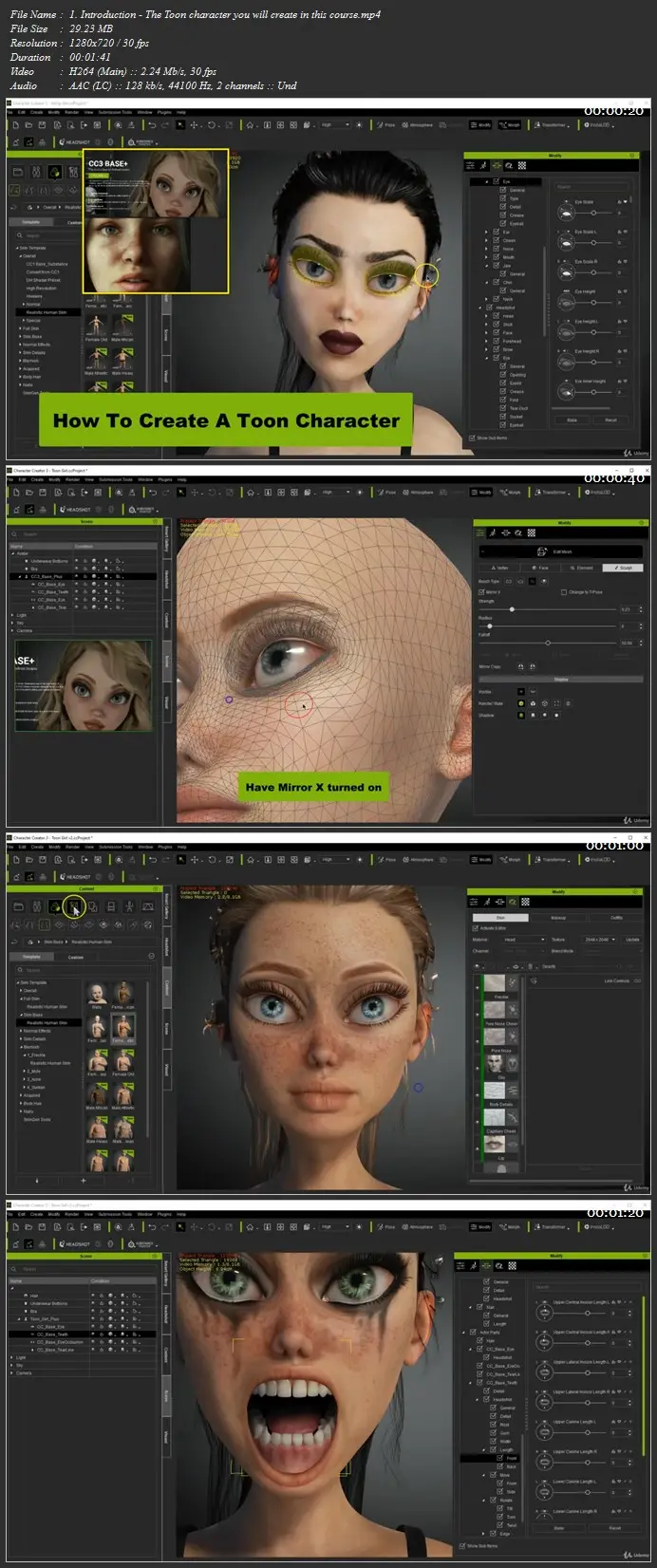Click the checkerboard icon in the 00:01:20 Modify panel
Viewport: 657px width, 1568px height.
513,1266
